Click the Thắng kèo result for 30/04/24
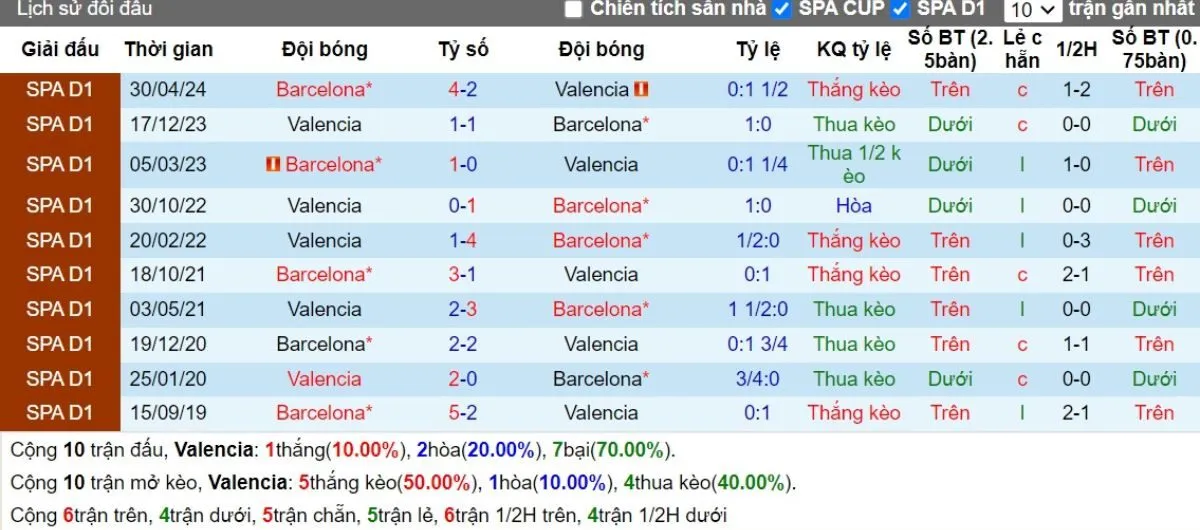This screenshot has width=1200, height=530. coord(854,89)
